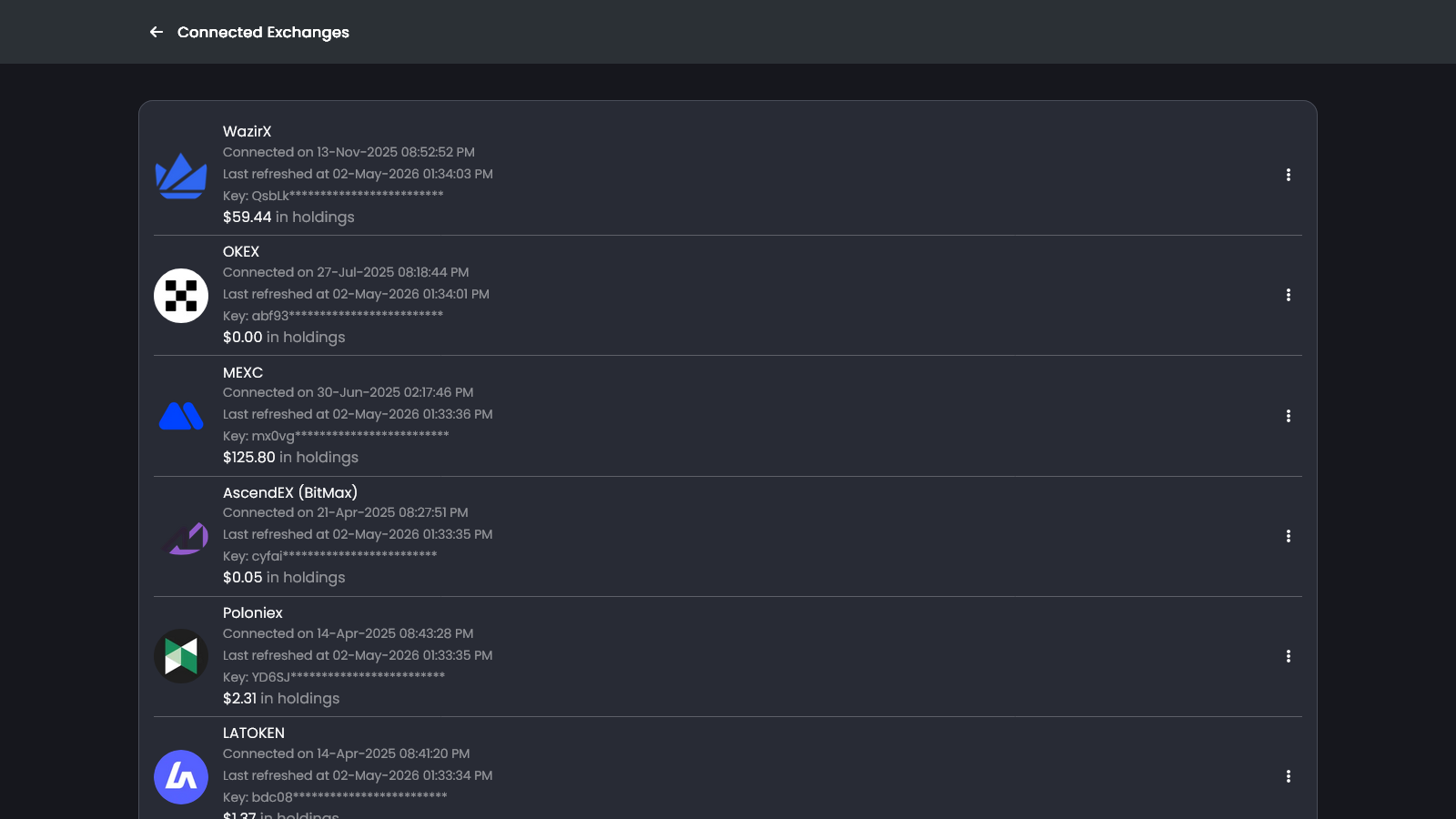Click the Key: mx0vg masked key
This screenshot has width=1456, height=819.
336,436
